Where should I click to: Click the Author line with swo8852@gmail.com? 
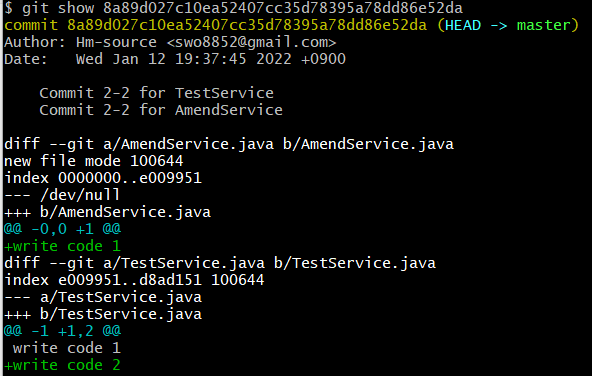pyautogui.click(x=170, y=42)
